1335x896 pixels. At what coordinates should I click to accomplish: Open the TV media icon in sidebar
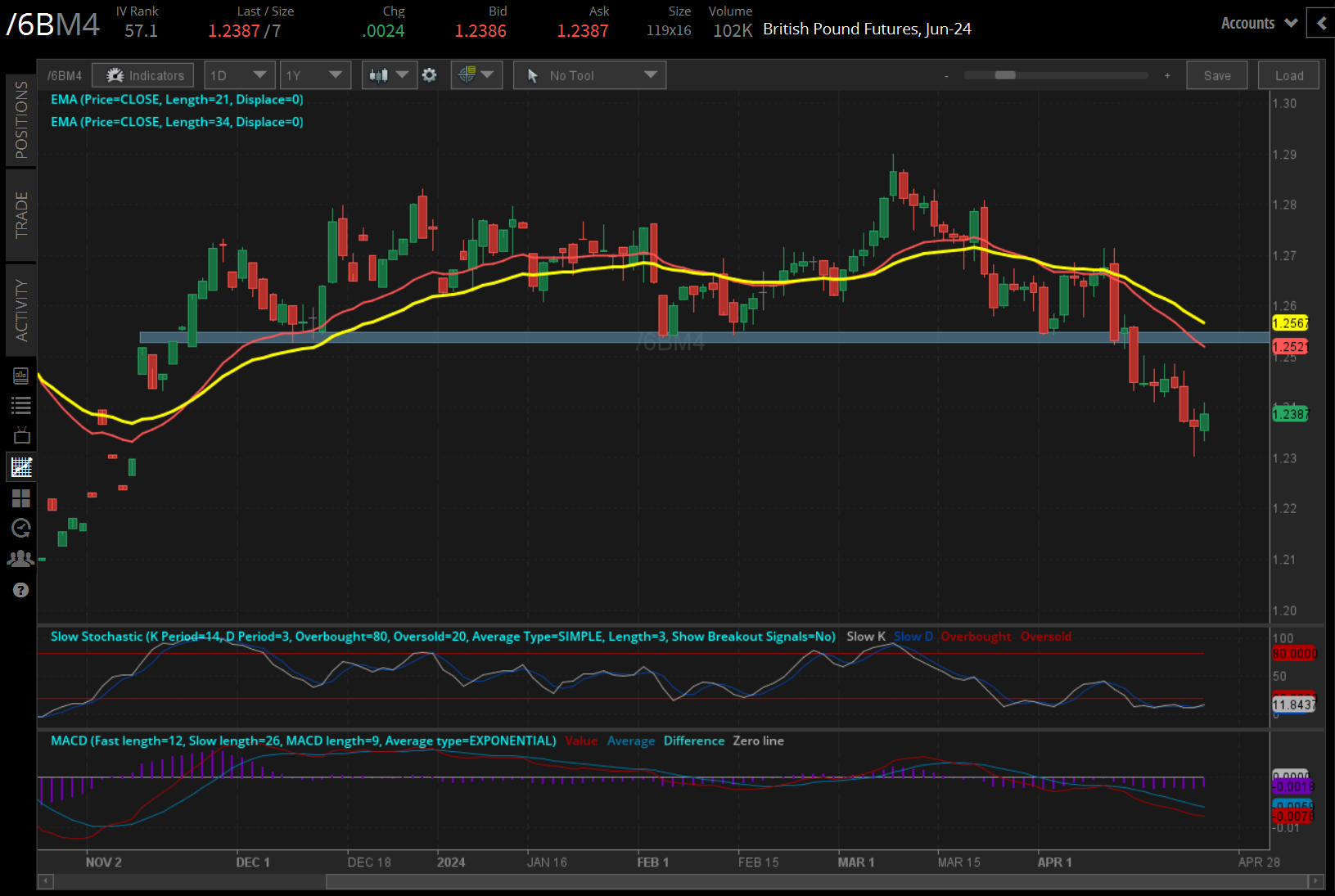pos(21,435)
